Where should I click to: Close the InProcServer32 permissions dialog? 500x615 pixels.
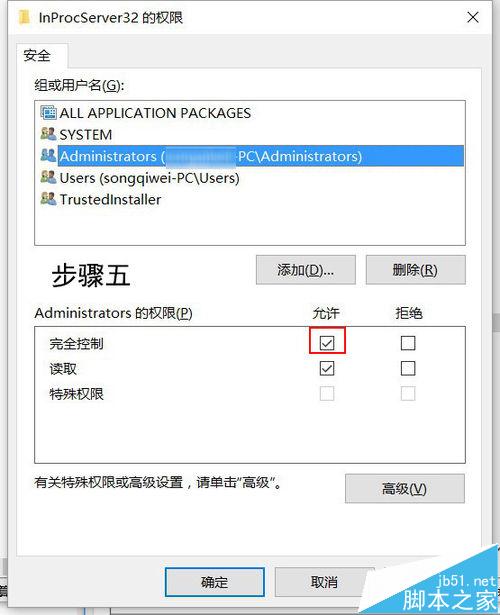tap(473, 17)
